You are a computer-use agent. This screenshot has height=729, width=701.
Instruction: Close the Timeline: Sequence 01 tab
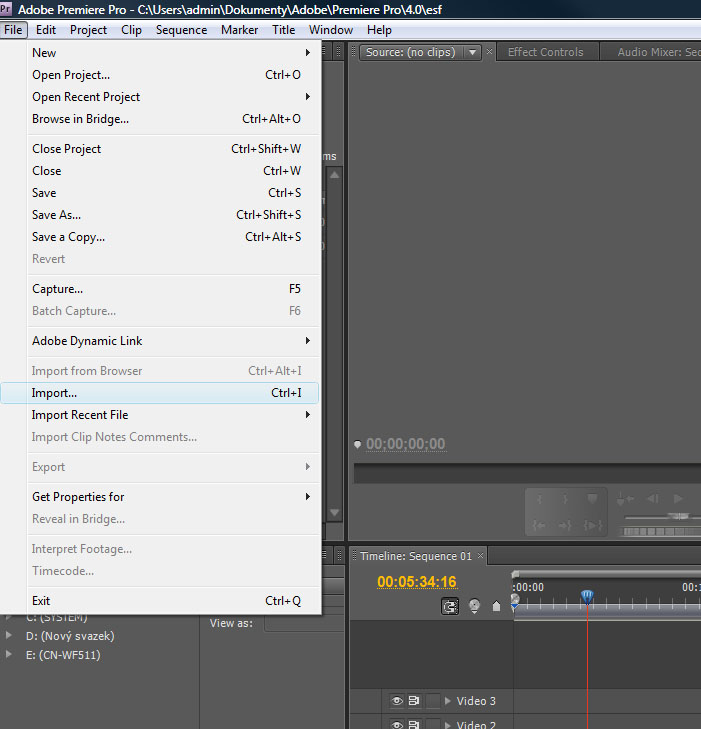click(x=481, y=555)
